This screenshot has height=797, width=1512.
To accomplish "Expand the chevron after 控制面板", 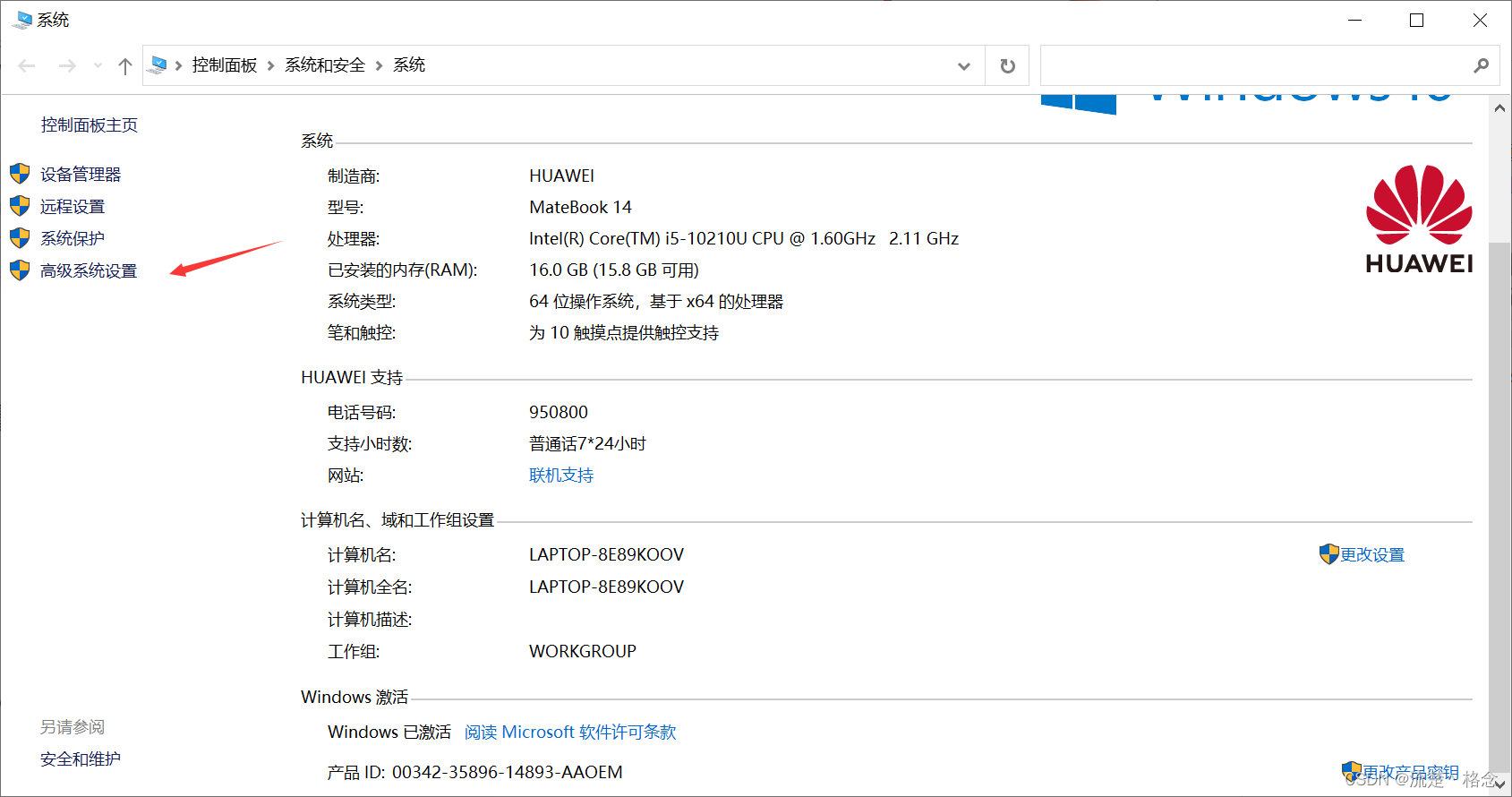I will 270,65.
